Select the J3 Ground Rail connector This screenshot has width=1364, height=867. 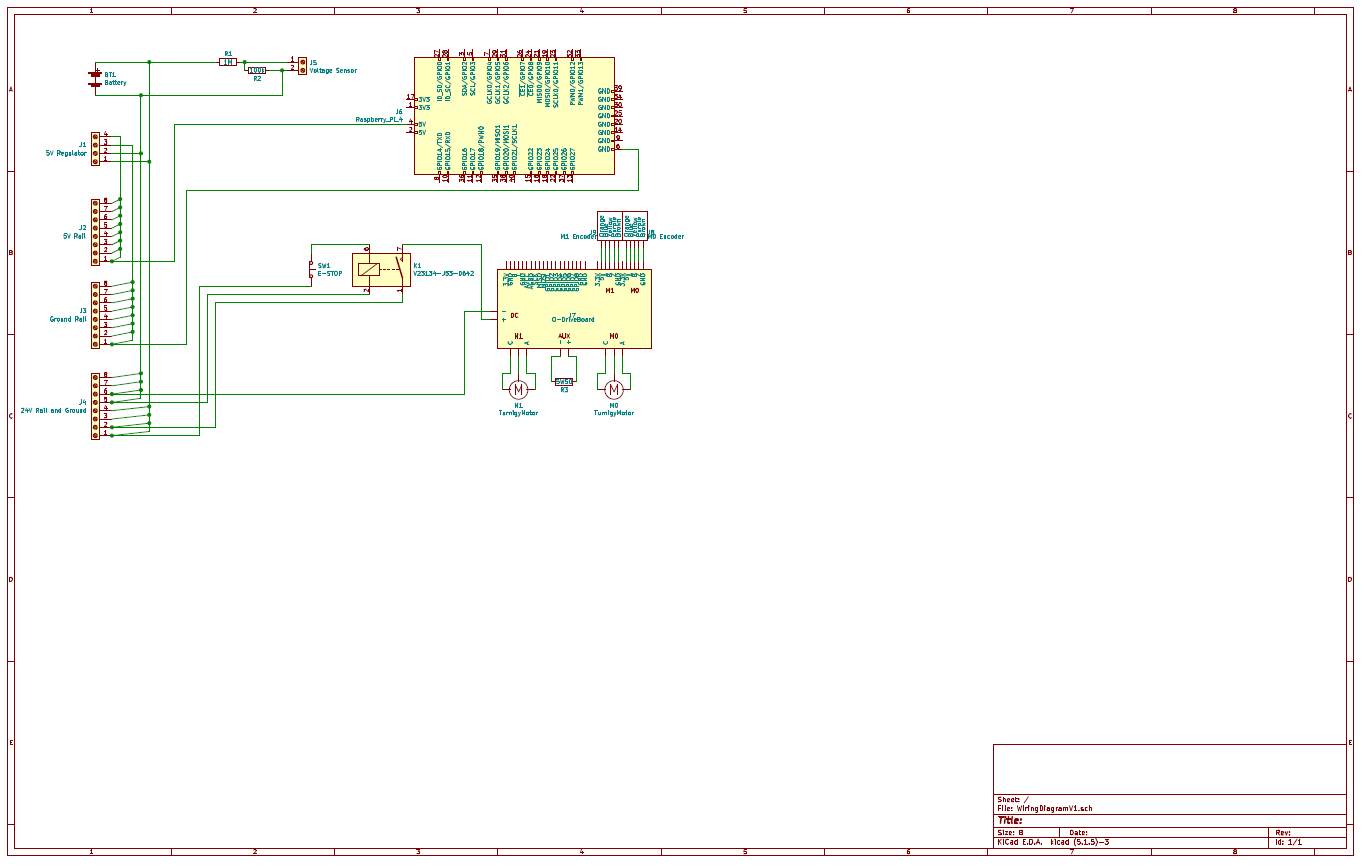pyautogui.click(x=96, y=314)
